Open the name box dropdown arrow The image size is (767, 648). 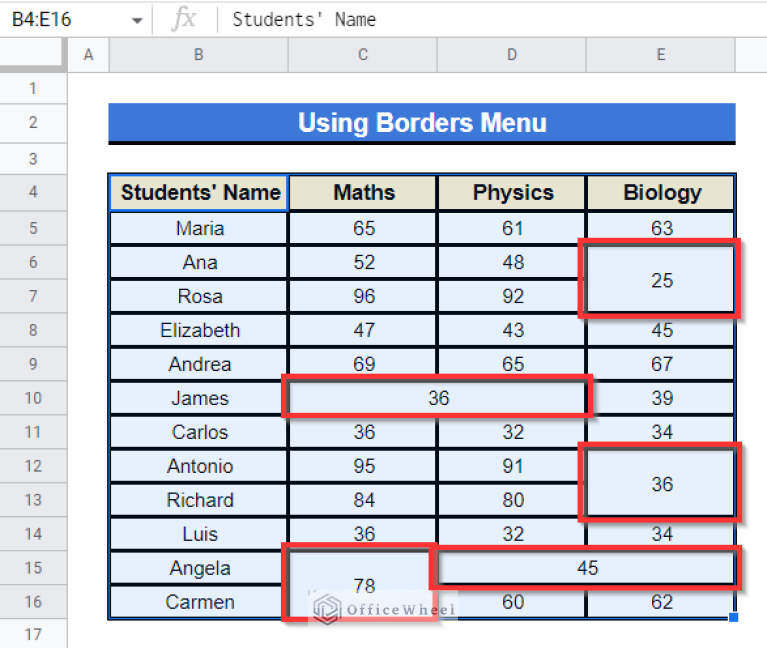click(x=137, y=20)
